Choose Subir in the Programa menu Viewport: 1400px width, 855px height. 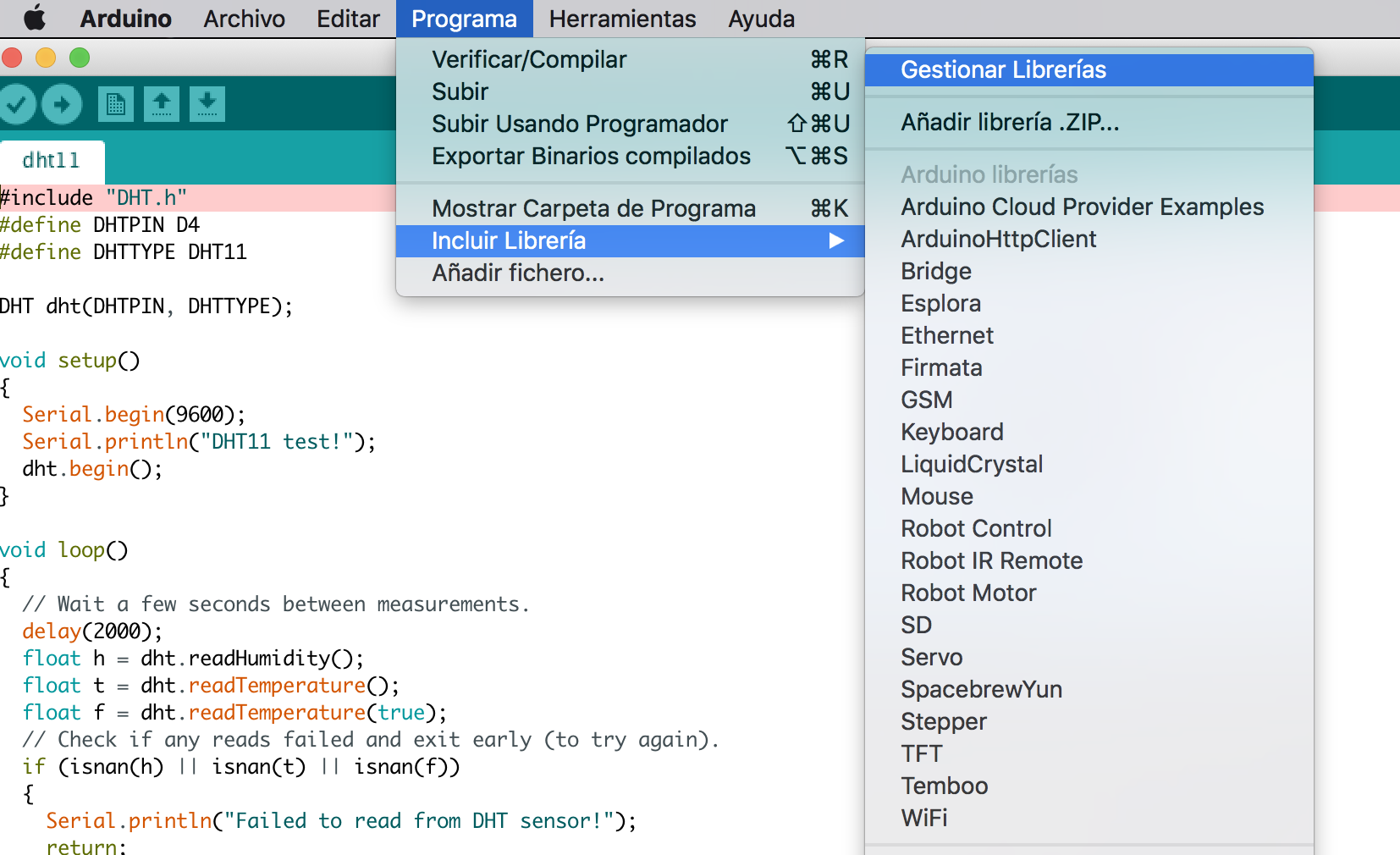(x=631, y=91)
